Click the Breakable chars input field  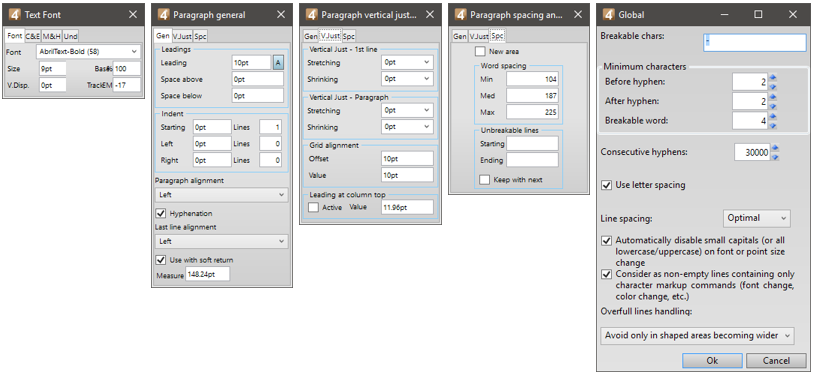(755, 43)
